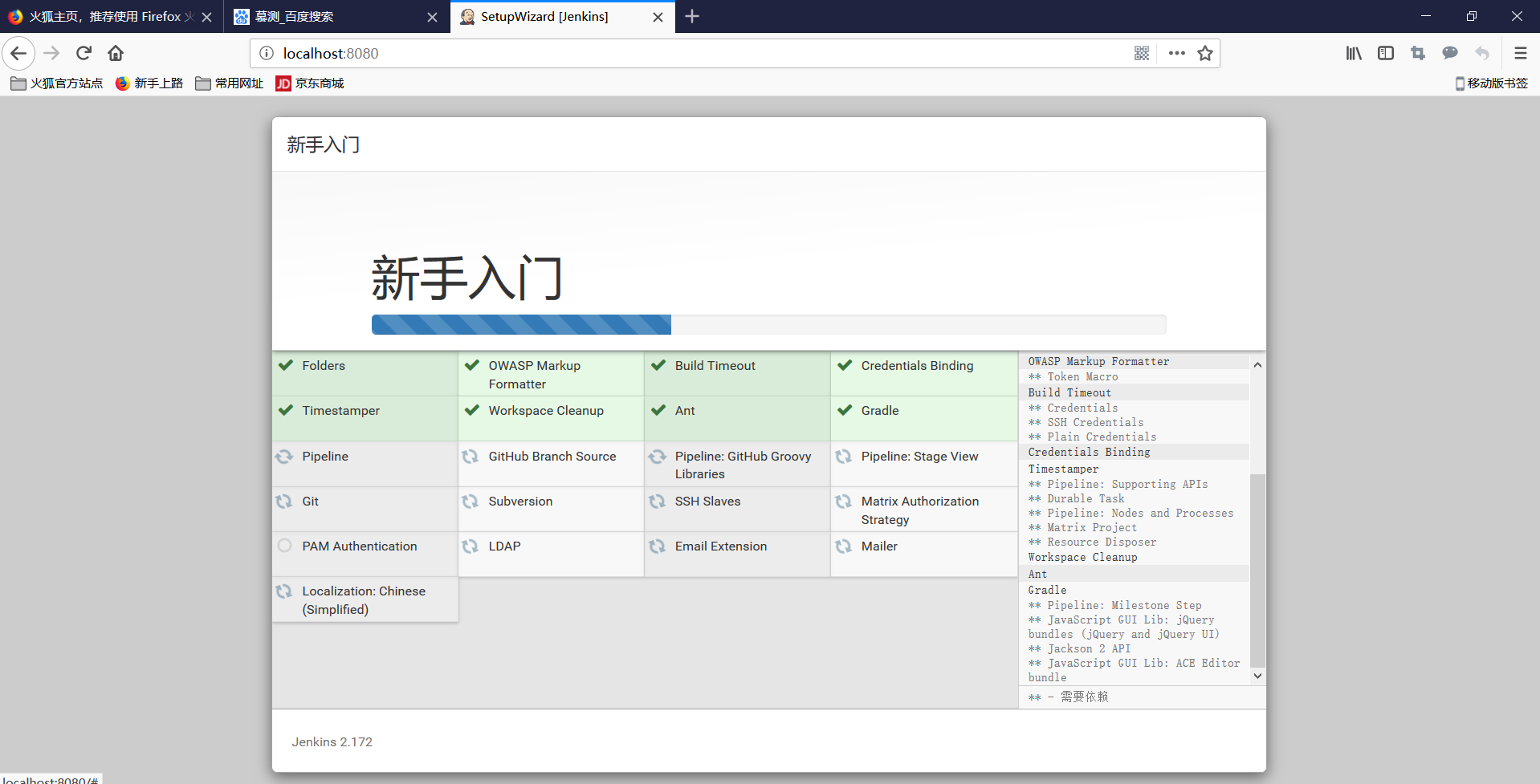
Task: Open the QR code icon in address bar
Action: tap(1142, 54)
